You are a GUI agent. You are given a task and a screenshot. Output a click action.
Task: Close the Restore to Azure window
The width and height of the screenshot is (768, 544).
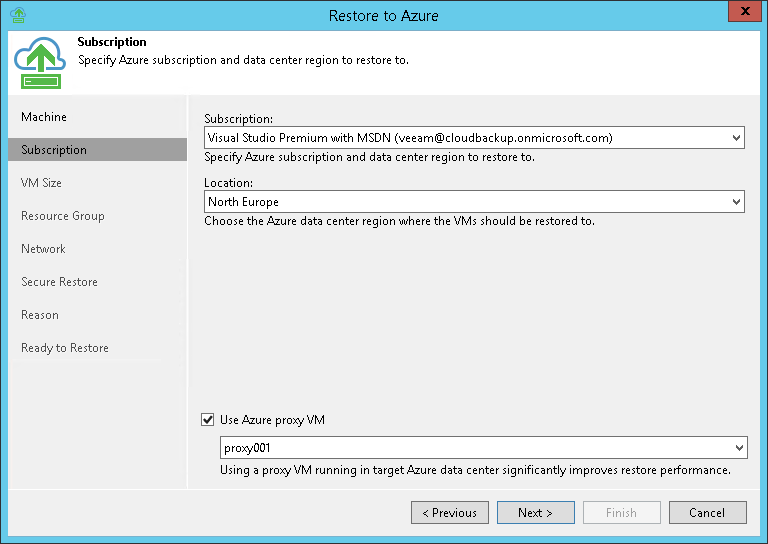coord(742,14)
